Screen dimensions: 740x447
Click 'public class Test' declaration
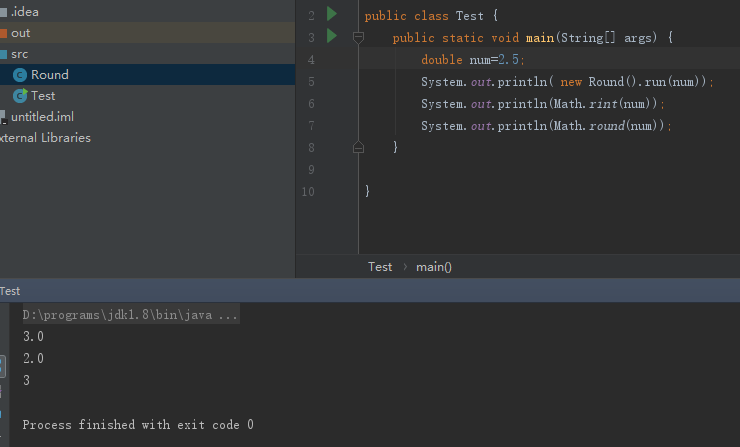(x=424, y=16)
